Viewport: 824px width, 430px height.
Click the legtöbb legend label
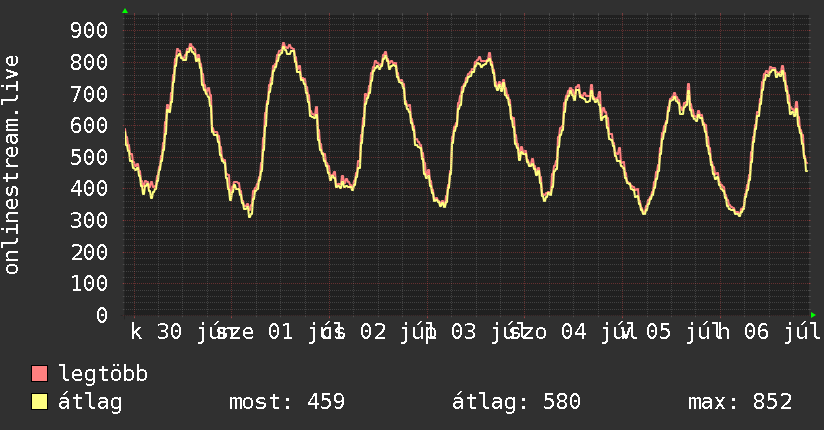(103, 374)
